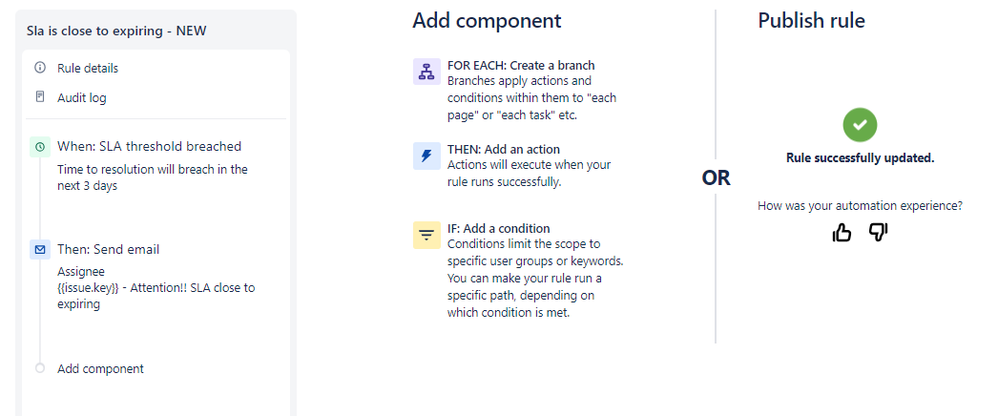Click the Send email envelope icon

pyautogui.click(x=40, y=249)
